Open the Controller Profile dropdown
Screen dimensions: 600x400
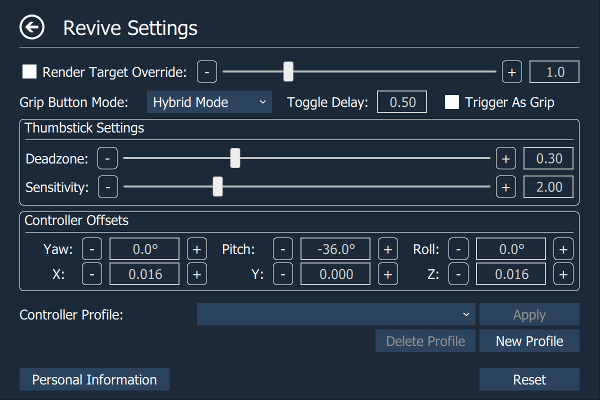(336, 314)
